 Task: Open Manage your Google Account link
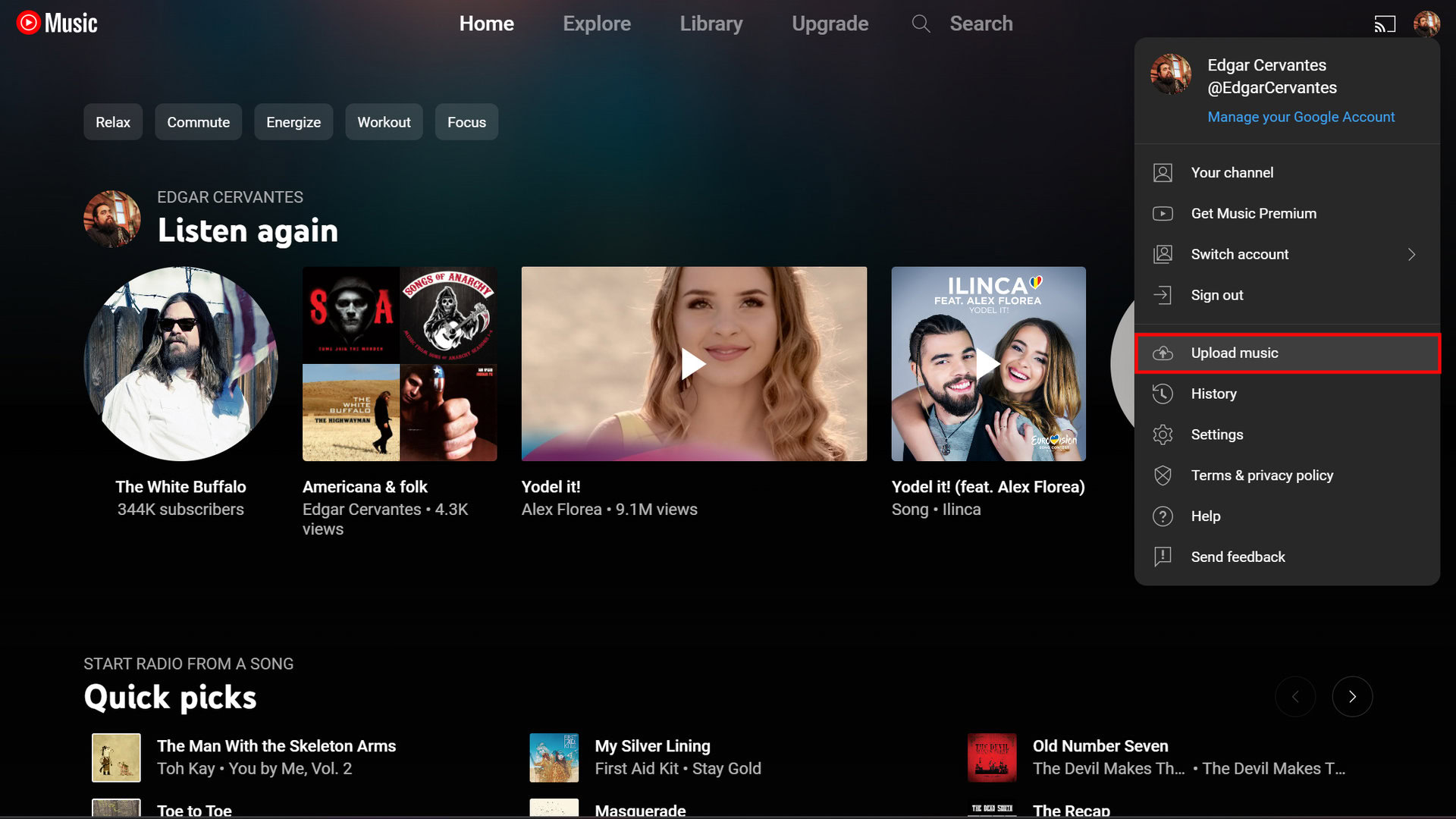coord(1301,117)
